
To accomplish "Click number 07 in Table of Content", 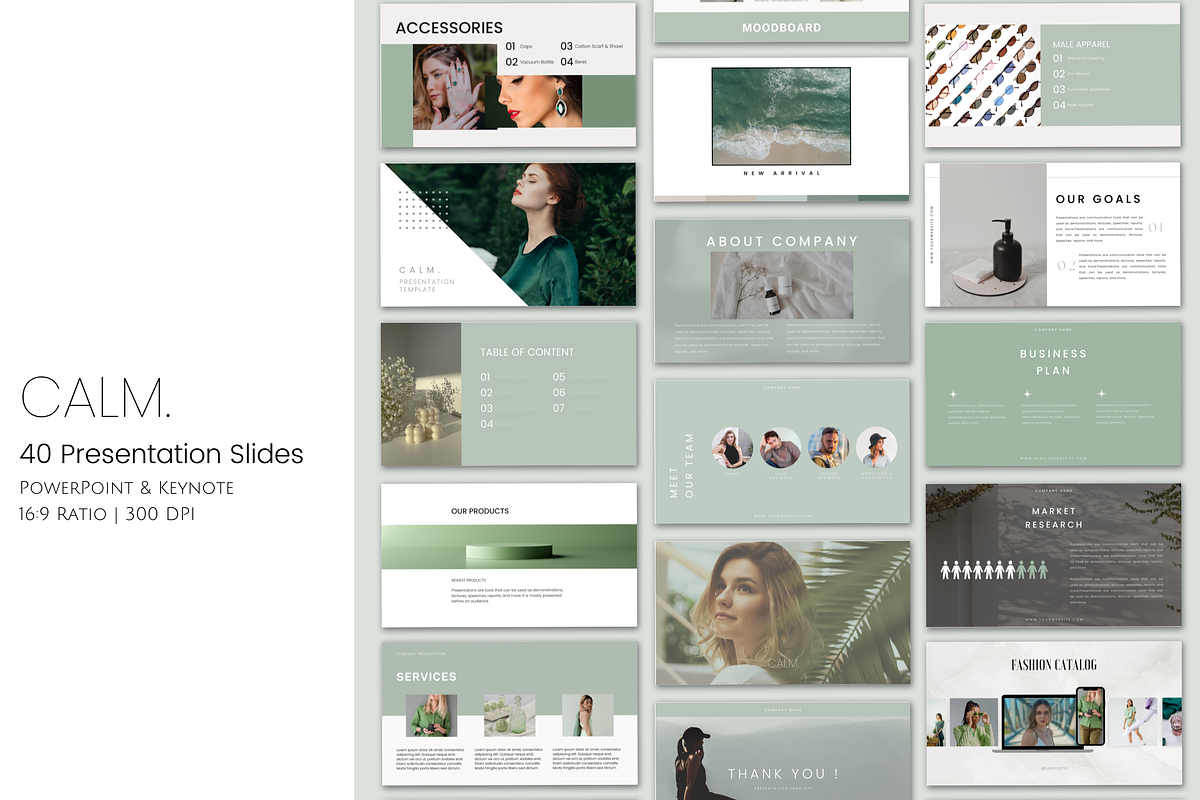I will [x=559, y=408].
